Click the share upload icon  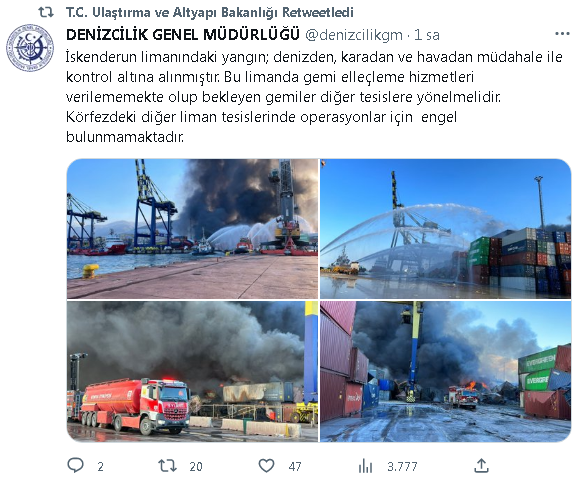coord(481,466)
